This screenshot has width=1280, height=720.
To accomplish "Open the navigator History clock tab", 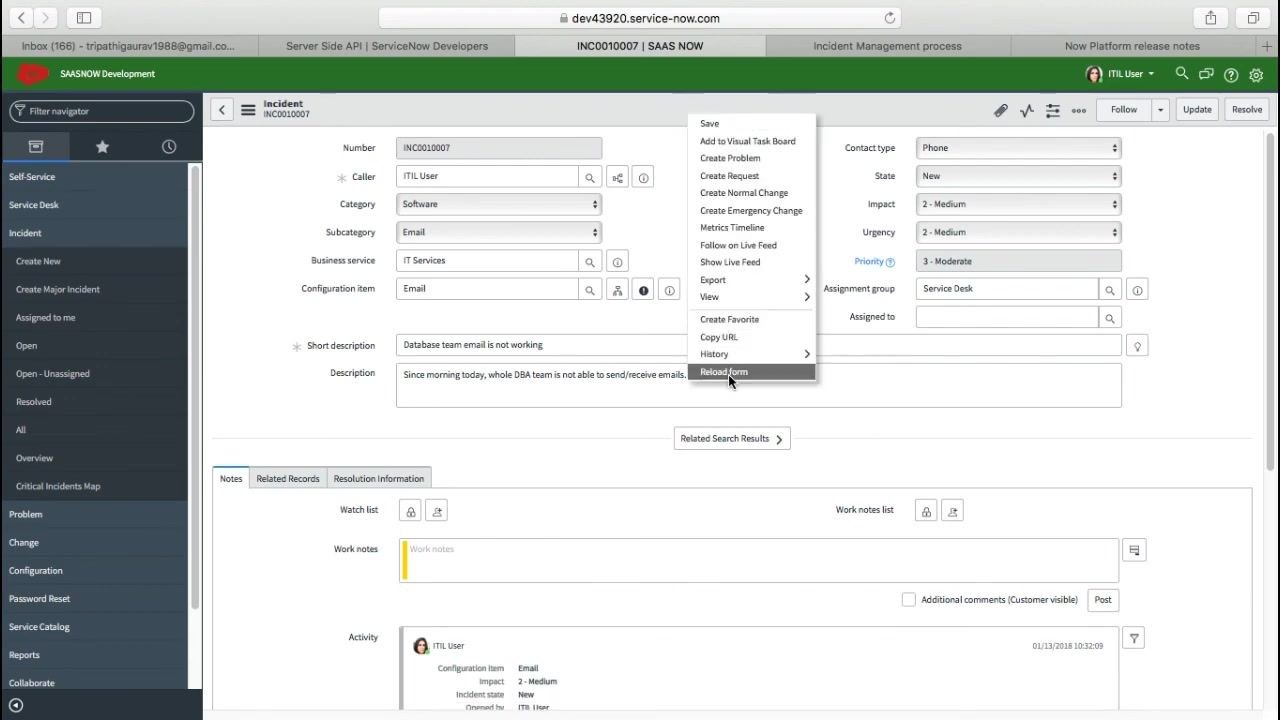I will (169, 146).
